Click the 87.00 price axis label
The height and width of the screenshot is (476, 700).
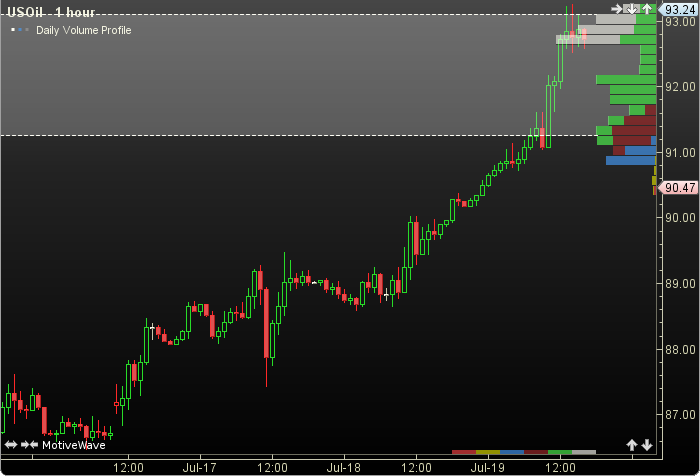680,415
